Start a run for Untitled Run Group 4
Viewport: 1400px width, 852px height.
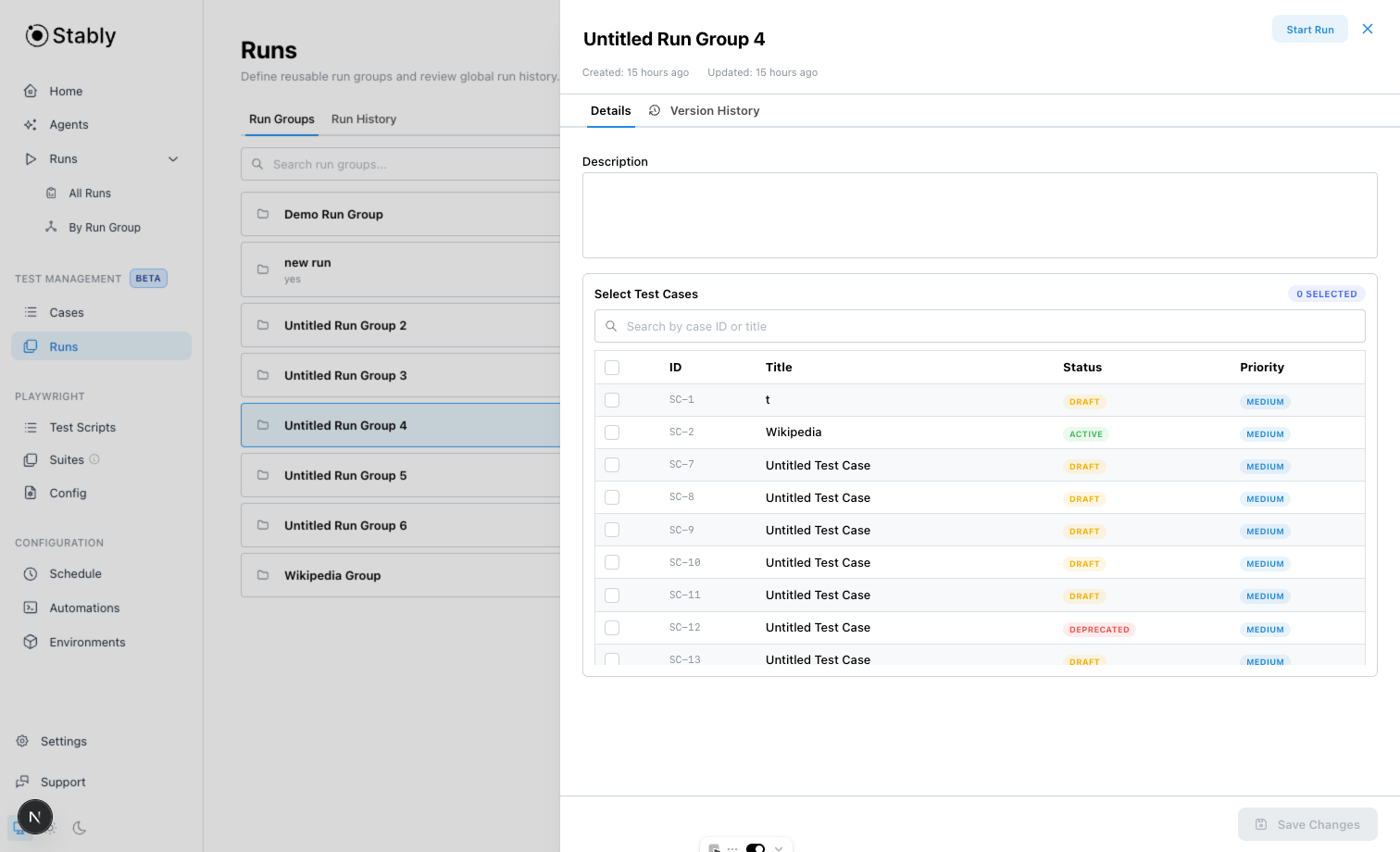point(1309,29)
